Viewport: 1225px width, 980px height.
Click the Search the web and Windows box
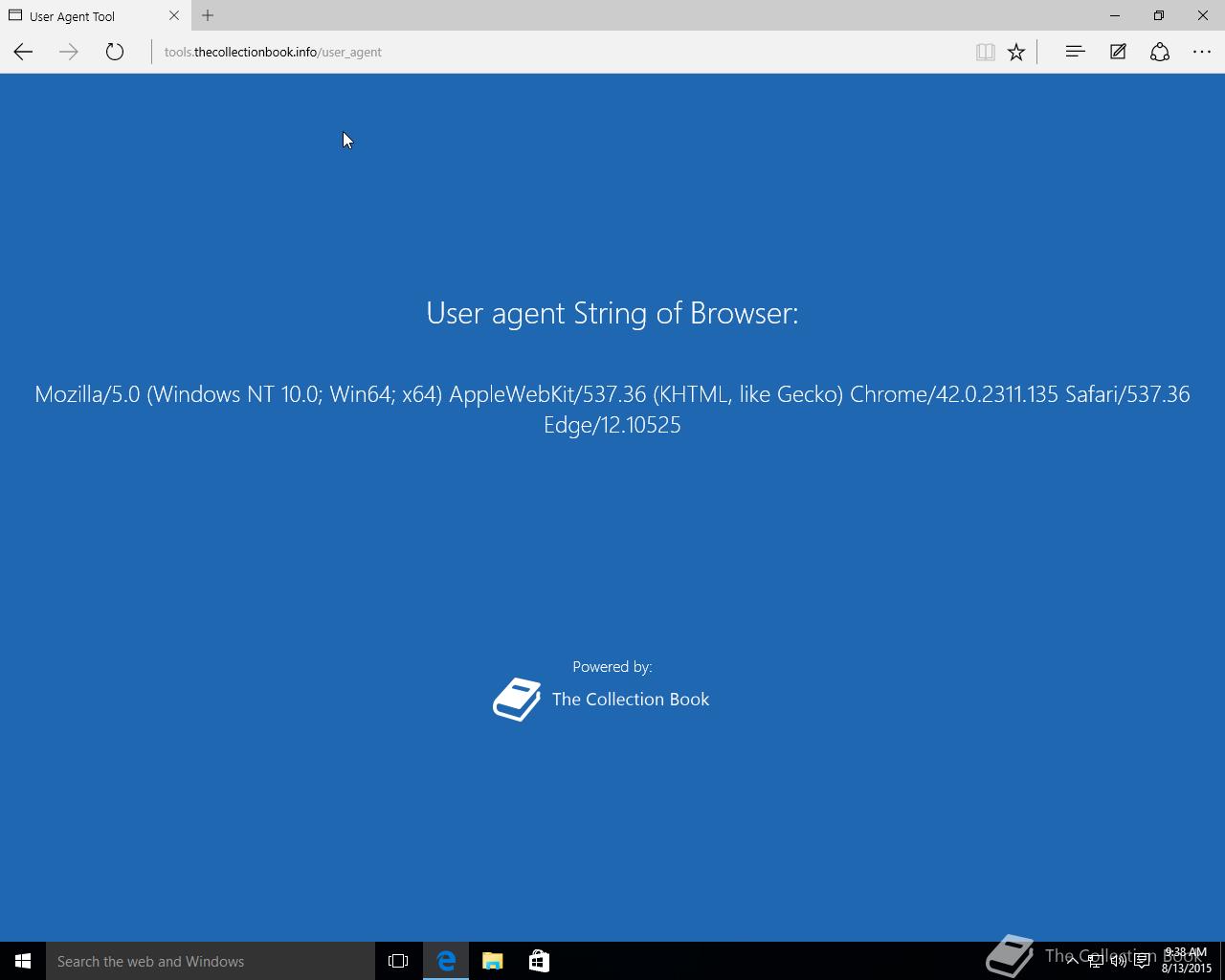click(x=211, y=961)
